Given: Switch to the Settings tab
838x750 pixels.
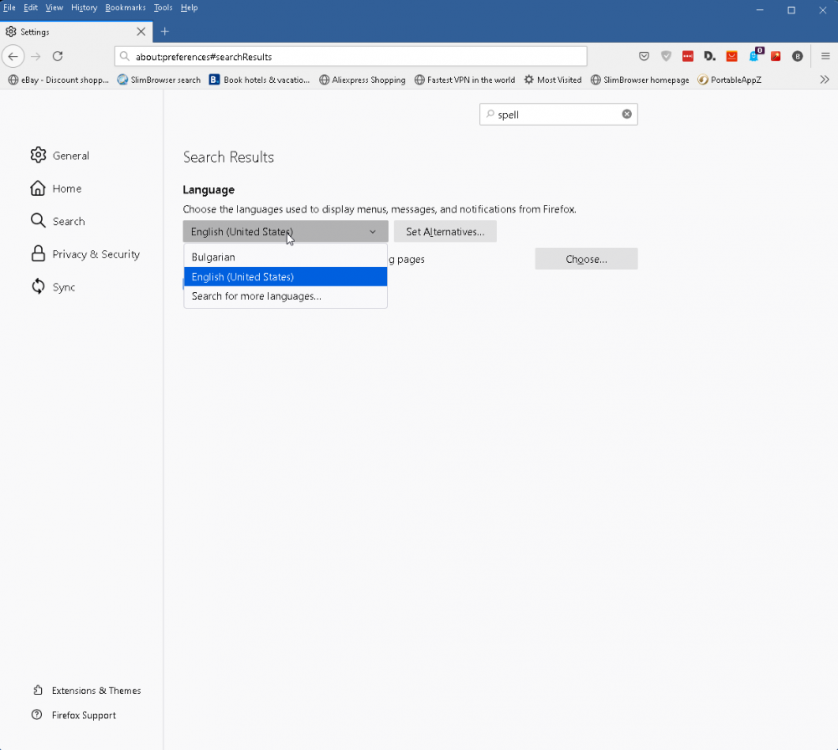Looking at the screenshot, I should pos(76,32).
